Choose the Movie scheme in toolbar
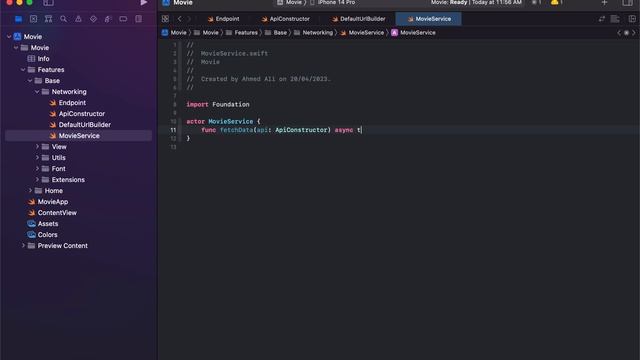 pyautogui.click(x=291, y=2)
